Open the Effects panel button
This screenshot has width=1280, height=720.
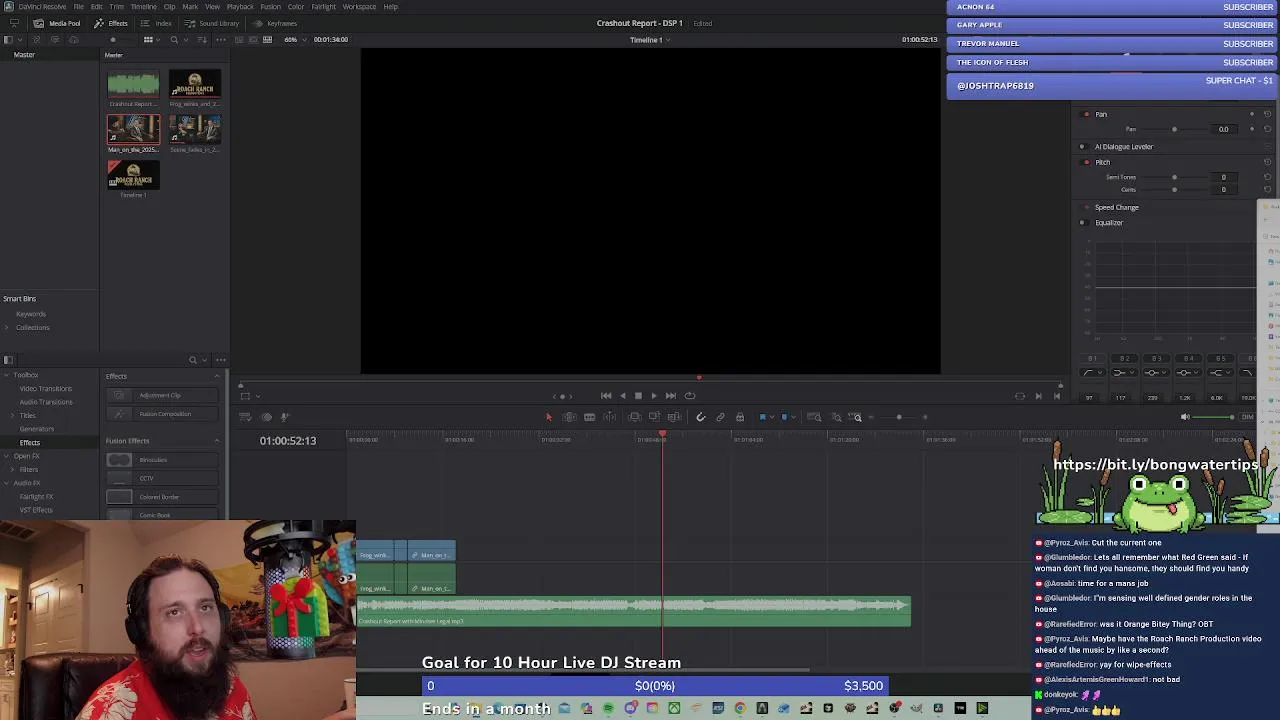click(111, 23)
